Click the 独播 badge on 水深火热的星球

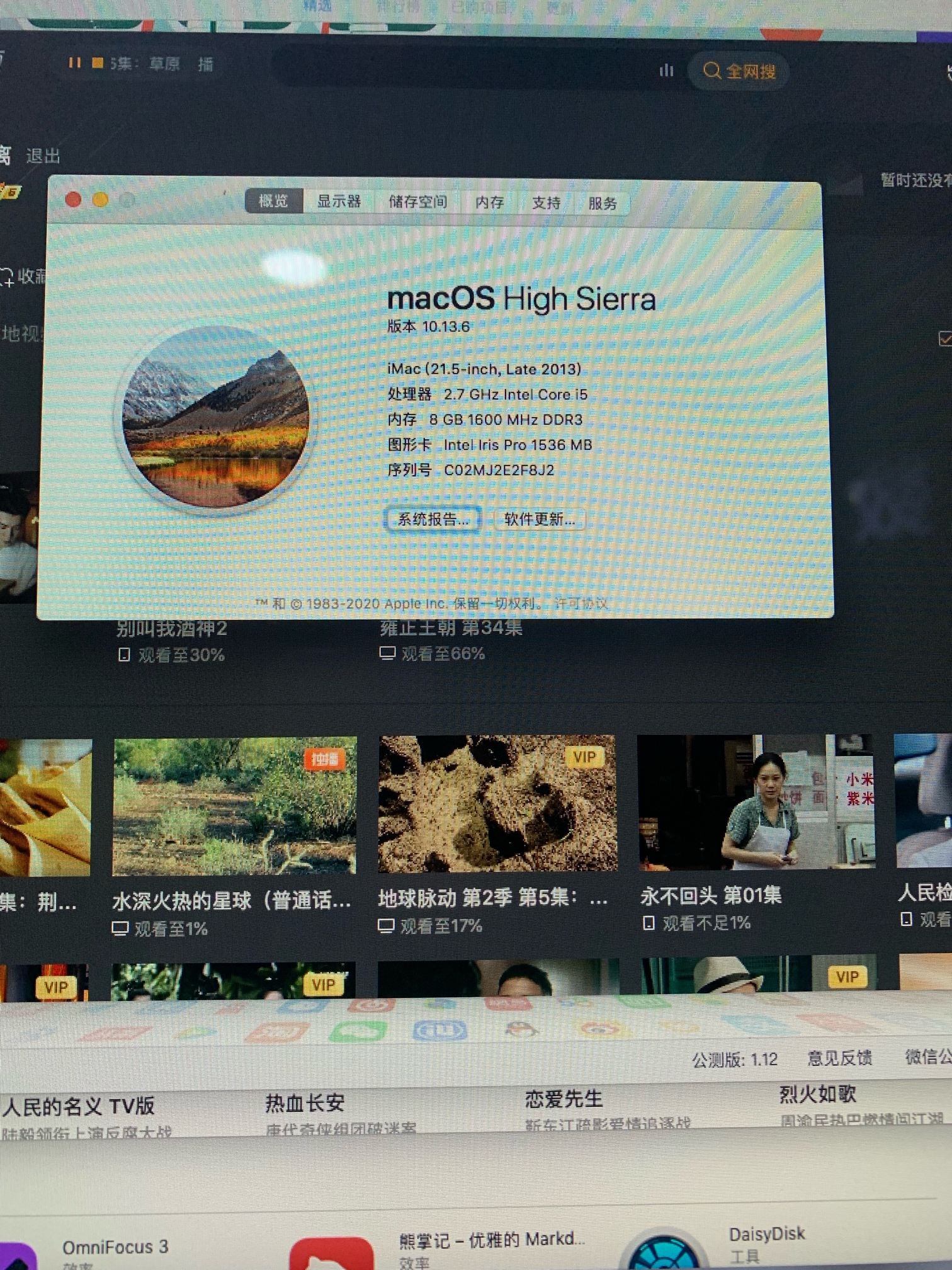[325, 759]
